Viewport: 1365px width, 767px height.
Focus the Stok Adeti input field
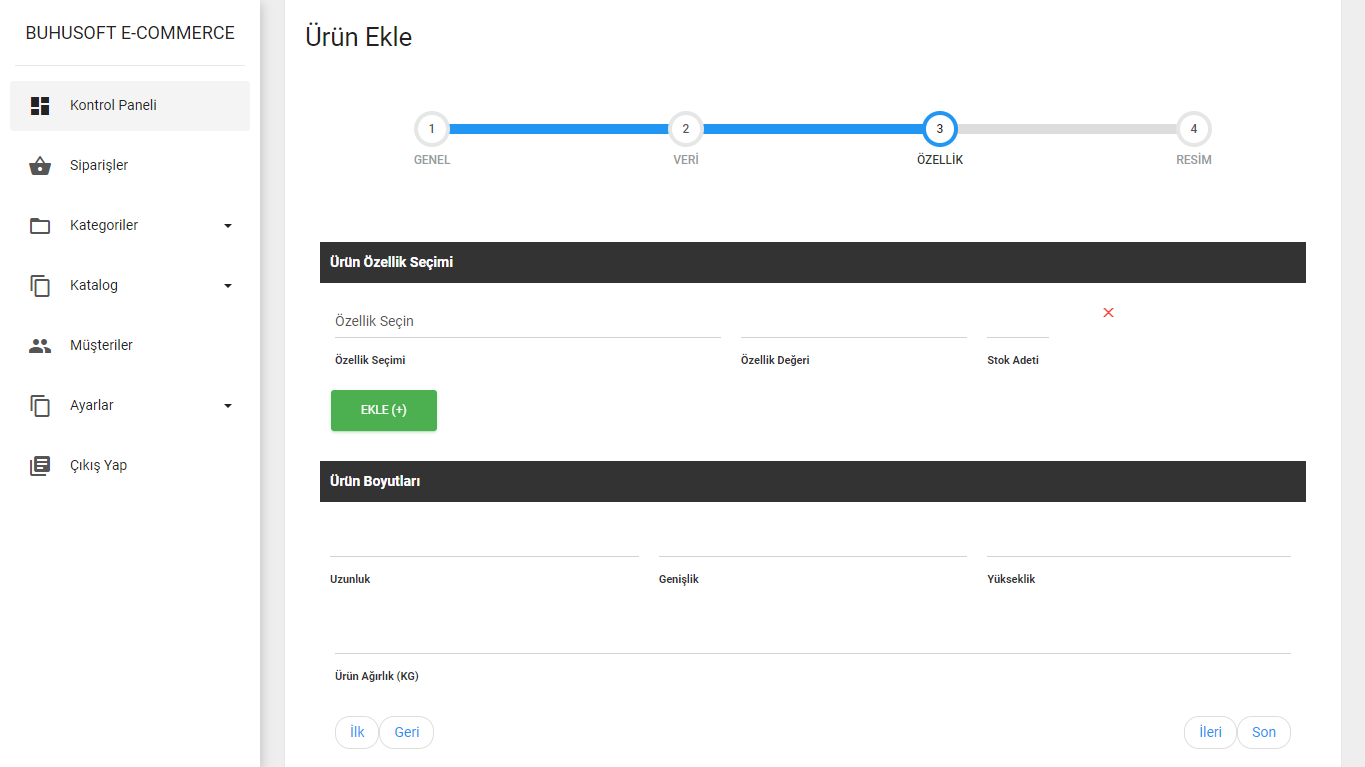coord(1017,323)
